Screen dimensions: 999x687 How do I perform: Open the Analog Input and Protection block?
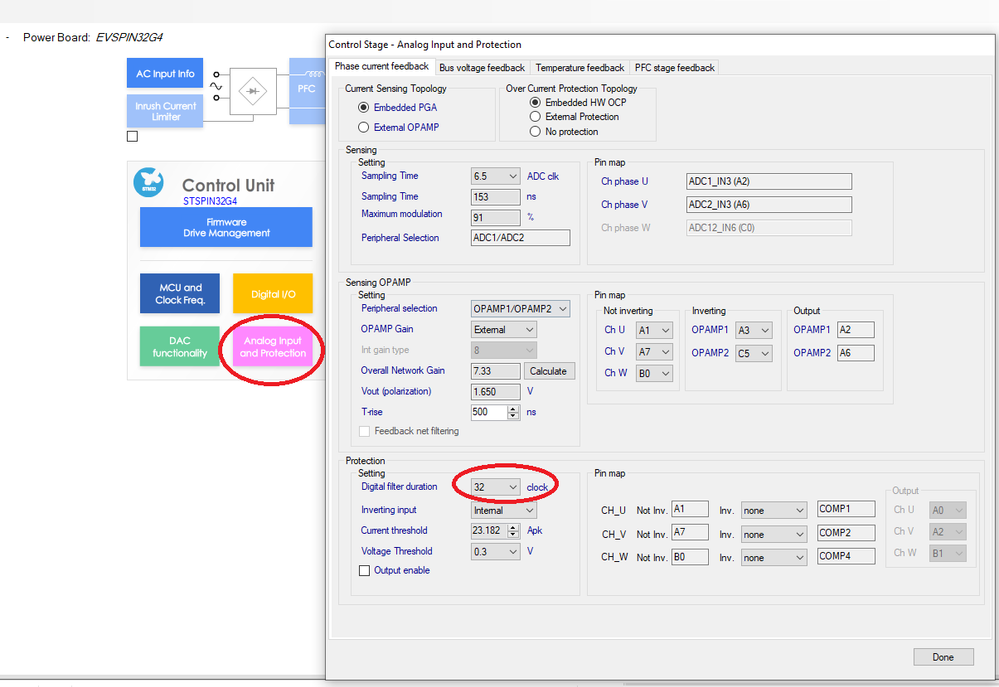click(273, 346)
